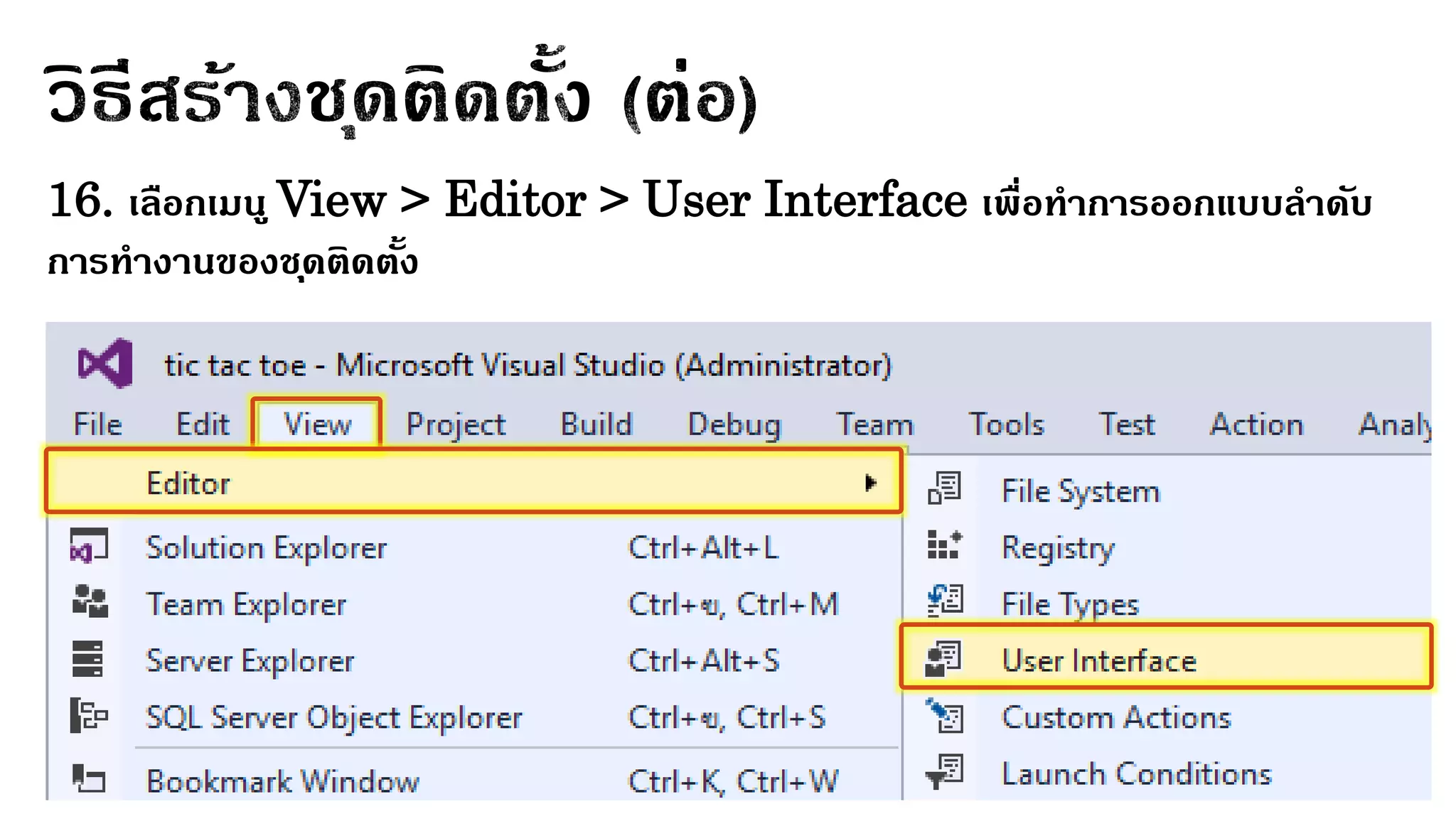This screenshot has height=819, width=1456.
Task: Open the Team menu
Action: [x=875, y=424]
